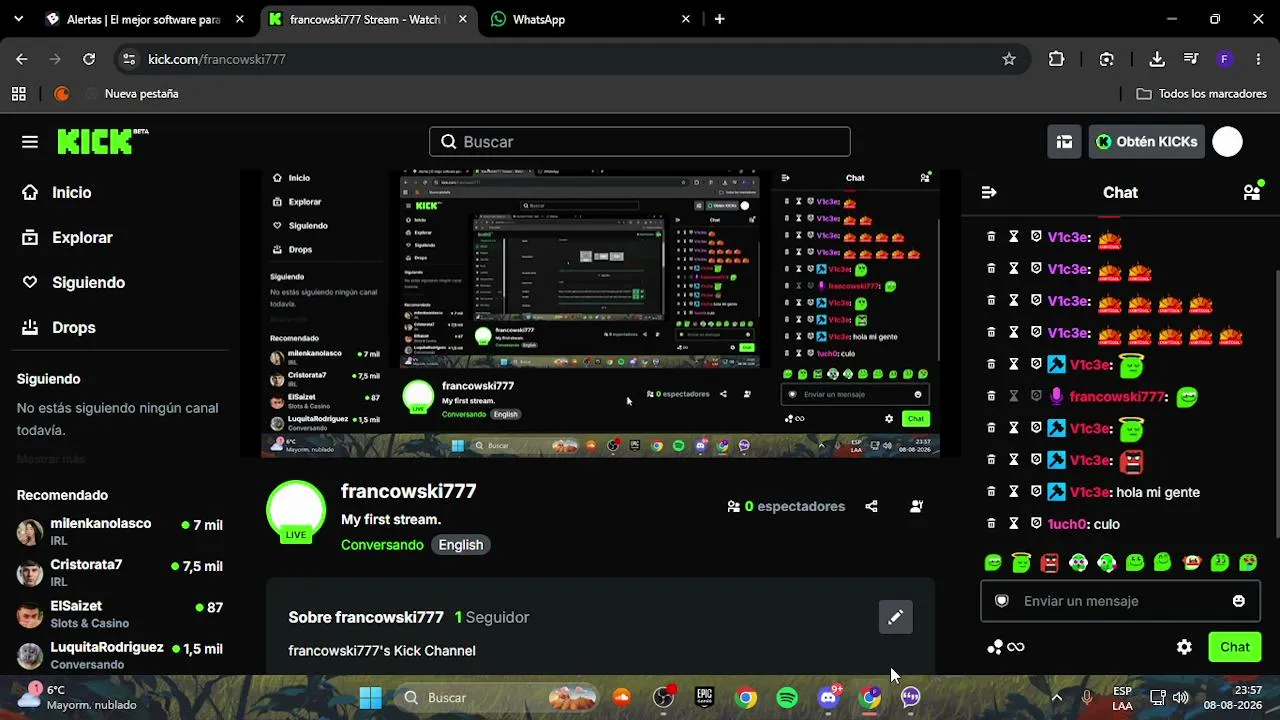Open recommended channel ElSaizet
Screen dimensions: 1280x720
click(x=120, y=614)
